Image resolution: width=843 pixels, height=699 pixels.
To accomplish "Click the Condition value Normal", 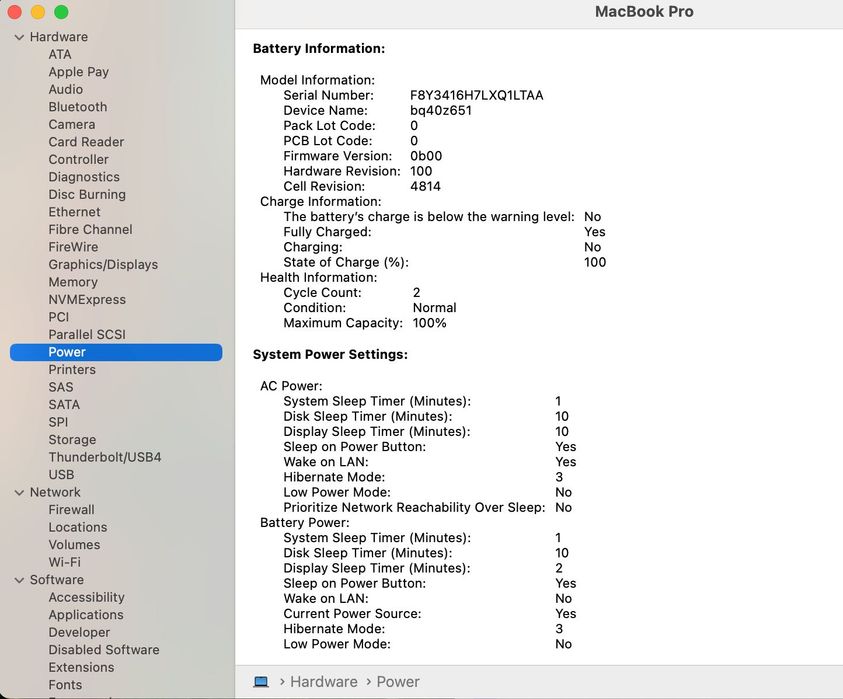I will click(x=434, y=308).
